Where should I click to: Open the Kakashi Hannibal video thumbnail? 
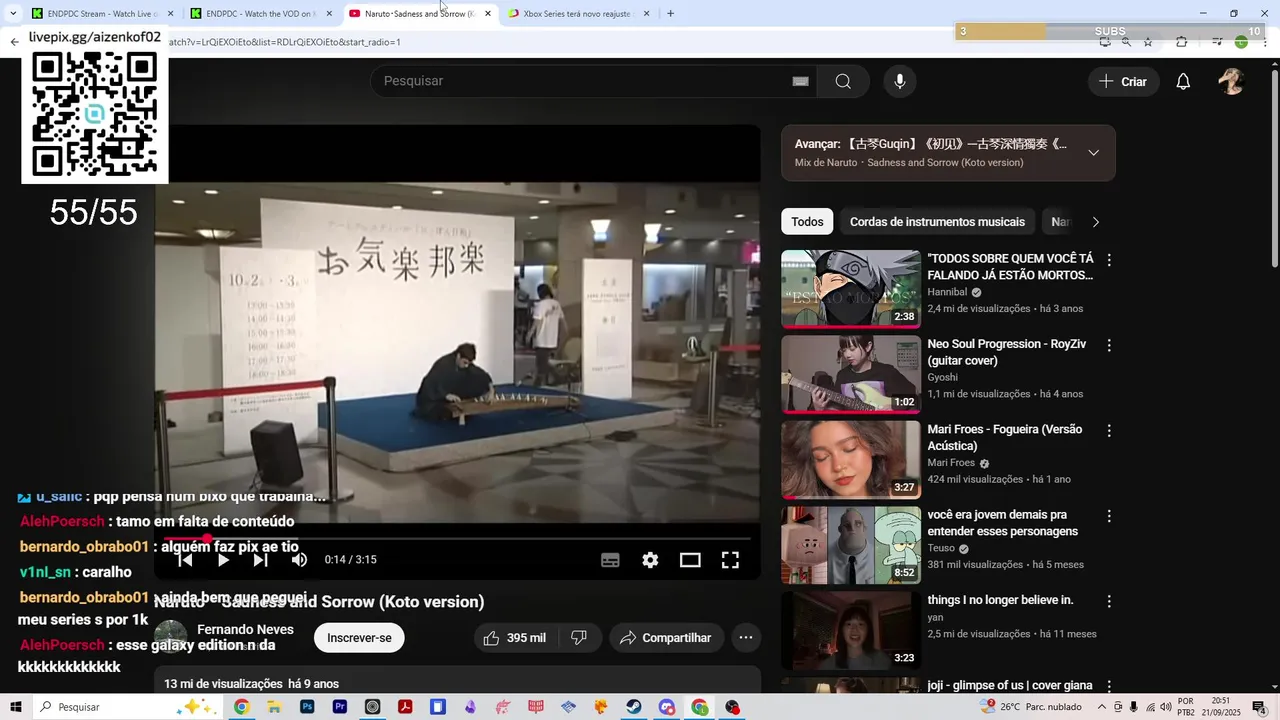[x=851, y=289]
